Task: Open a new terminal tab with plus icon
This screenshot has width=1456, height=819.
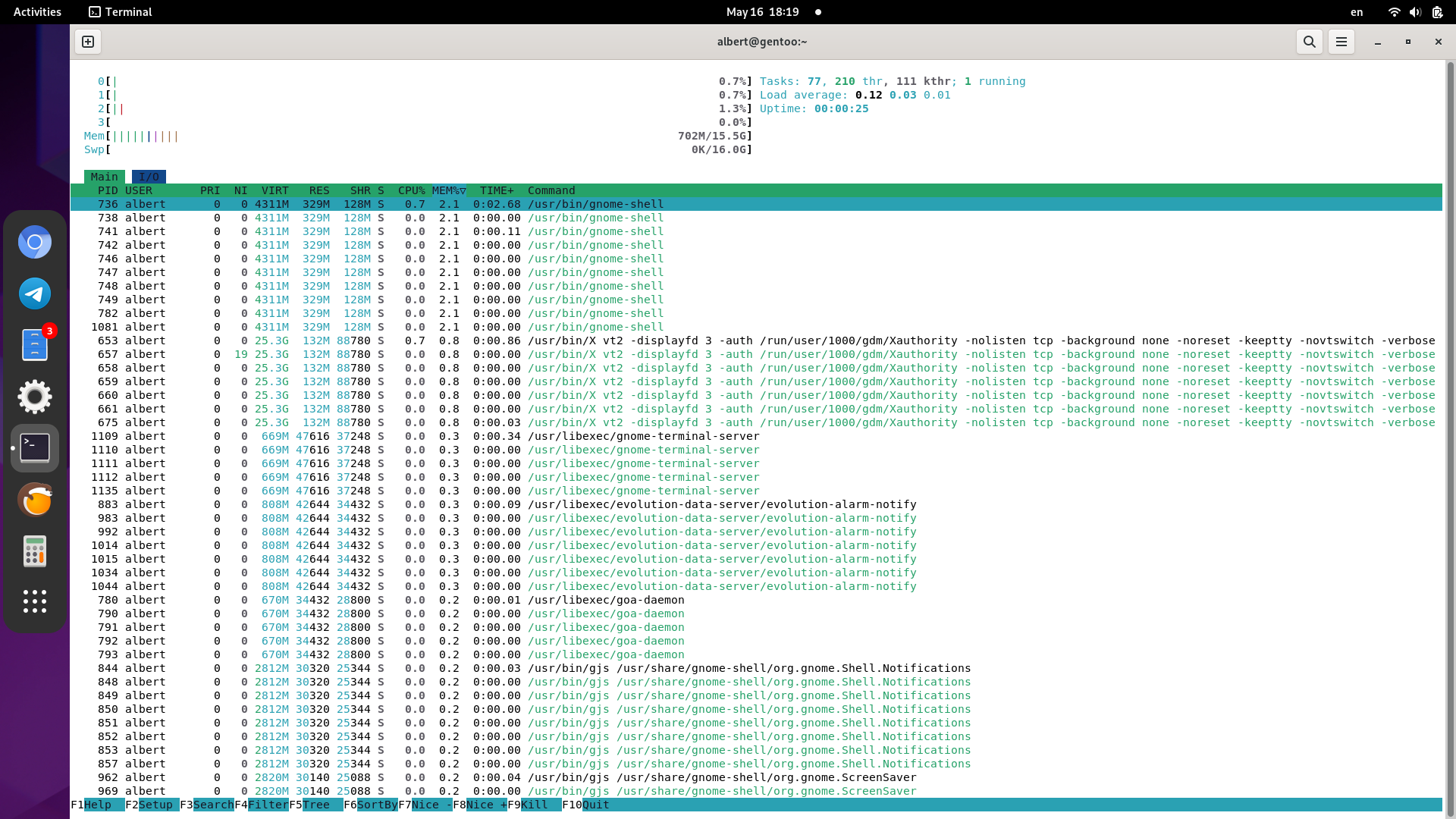Action: [x=88, y=42]
